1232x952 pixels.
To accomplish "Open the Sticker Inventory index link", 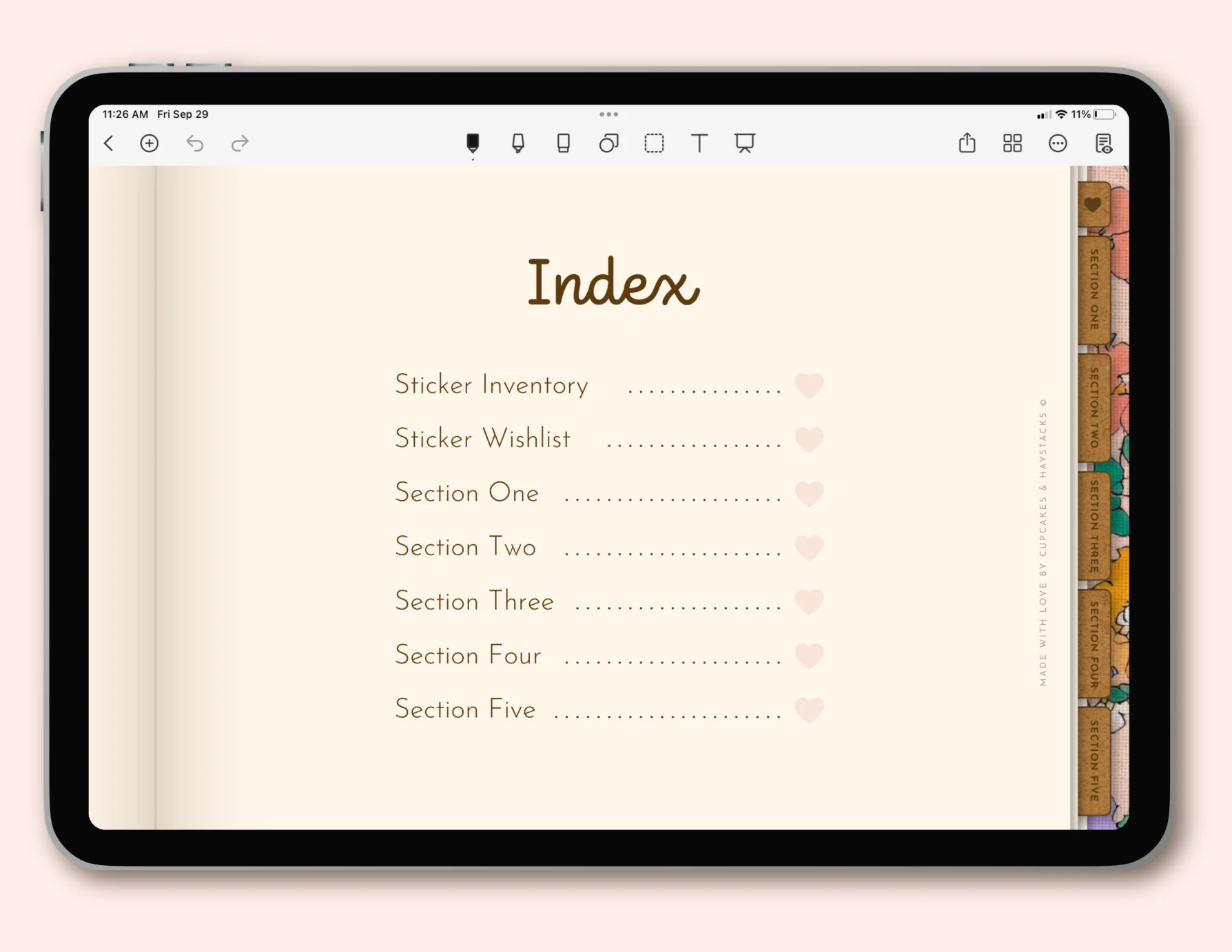I will pos(491,384).
